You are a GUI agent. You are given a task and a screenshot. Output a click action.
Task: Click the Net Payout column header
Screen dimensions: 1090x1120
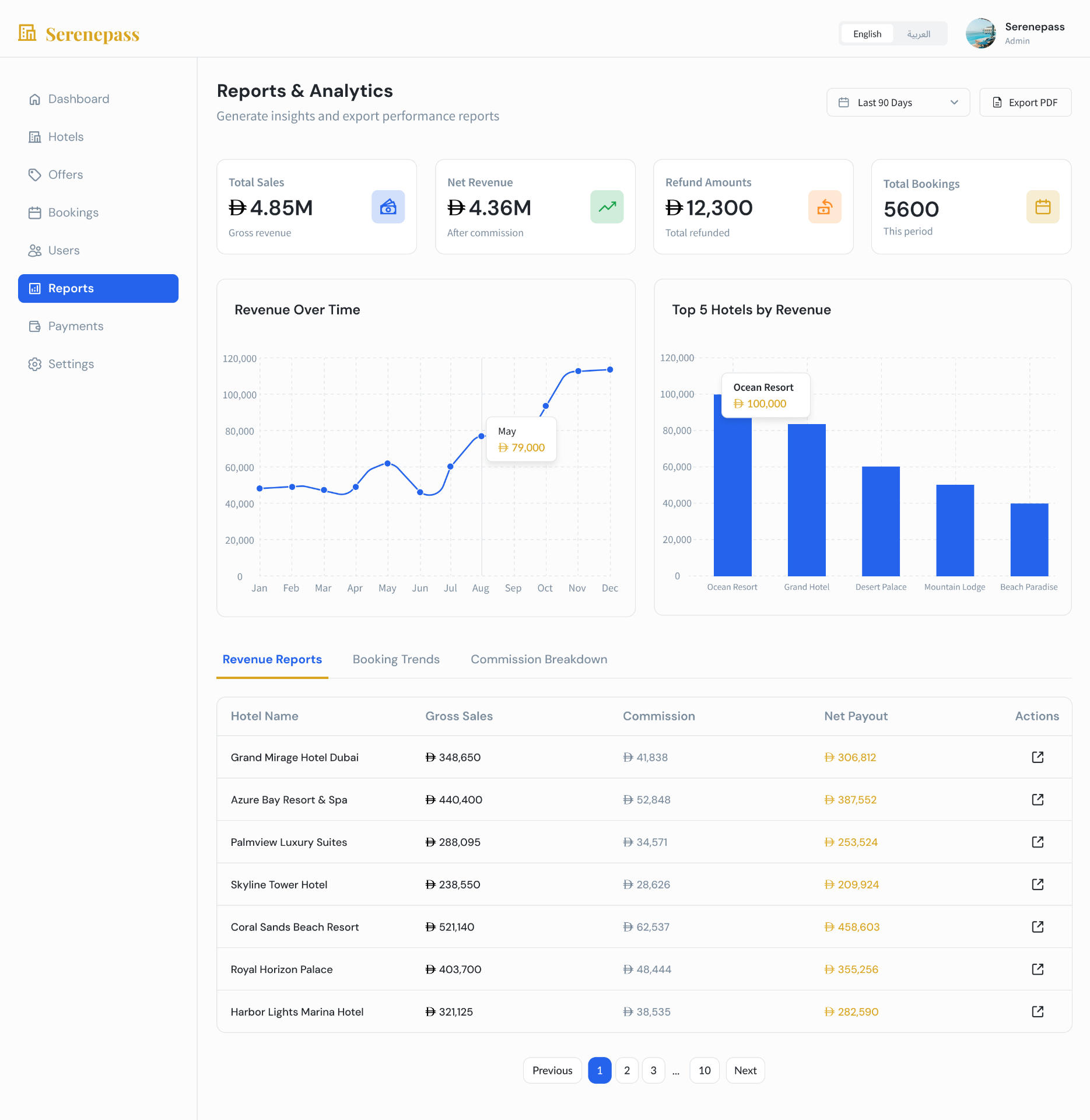pos(856,716)
